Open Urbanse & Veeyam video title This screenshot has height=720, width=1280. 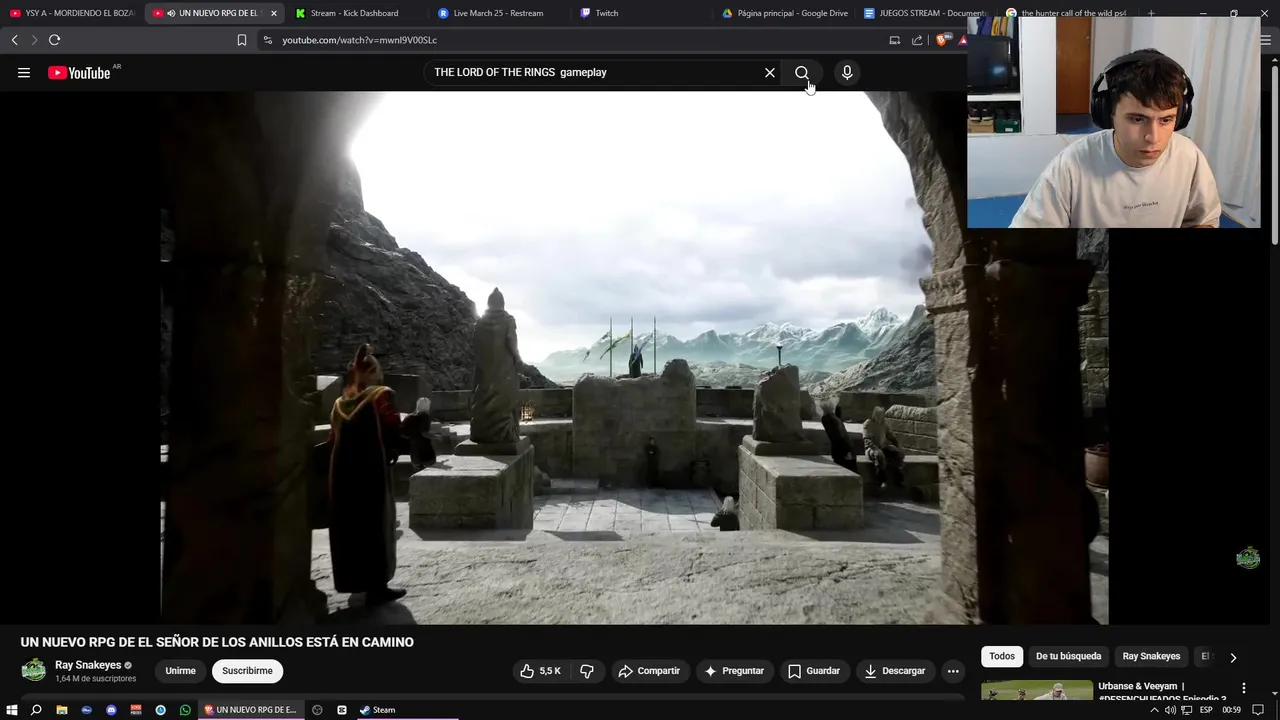[1162, 693]
